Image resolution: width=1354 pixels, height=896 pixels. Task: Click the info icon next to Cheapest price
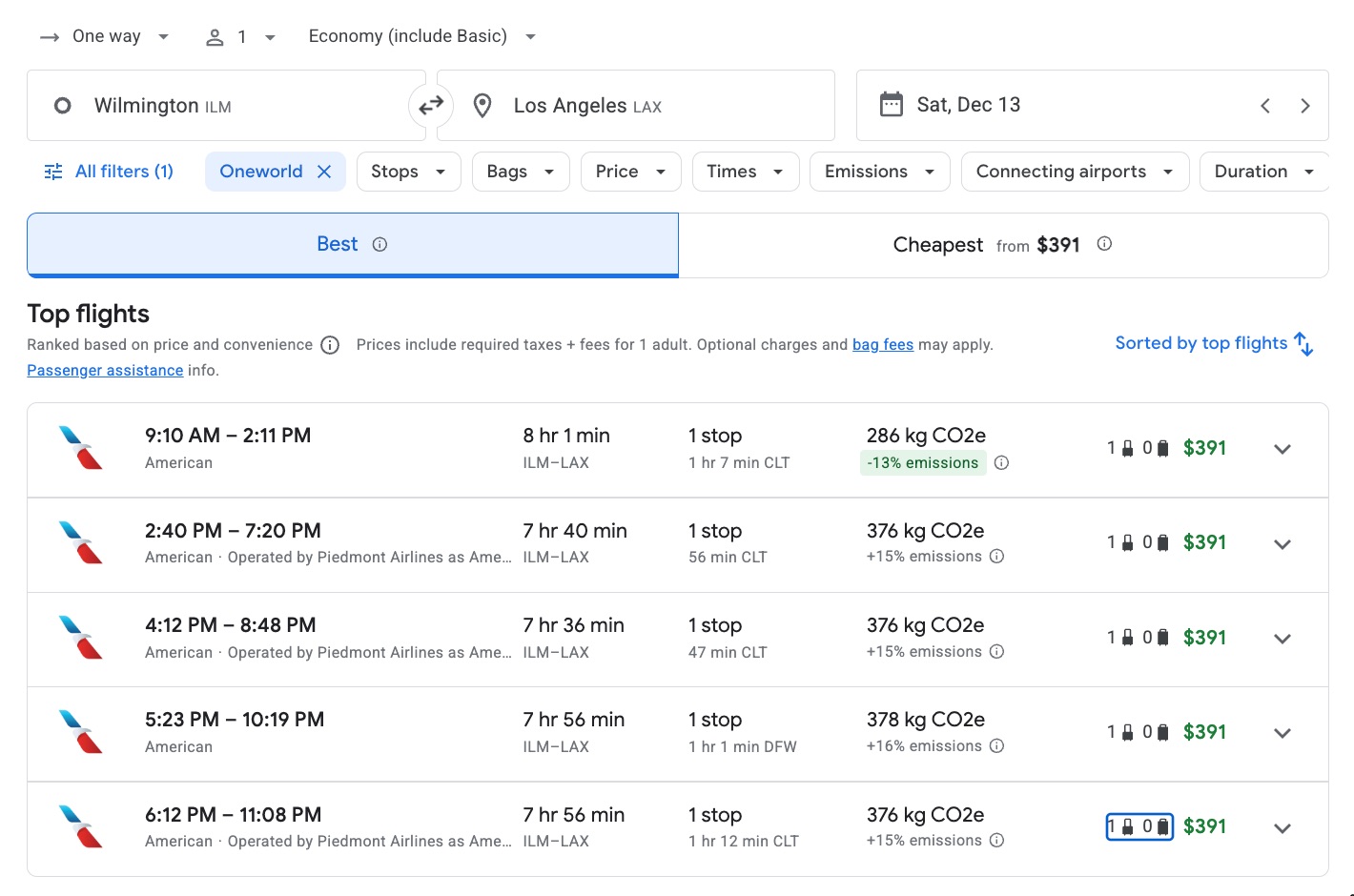coord(1104,244)
